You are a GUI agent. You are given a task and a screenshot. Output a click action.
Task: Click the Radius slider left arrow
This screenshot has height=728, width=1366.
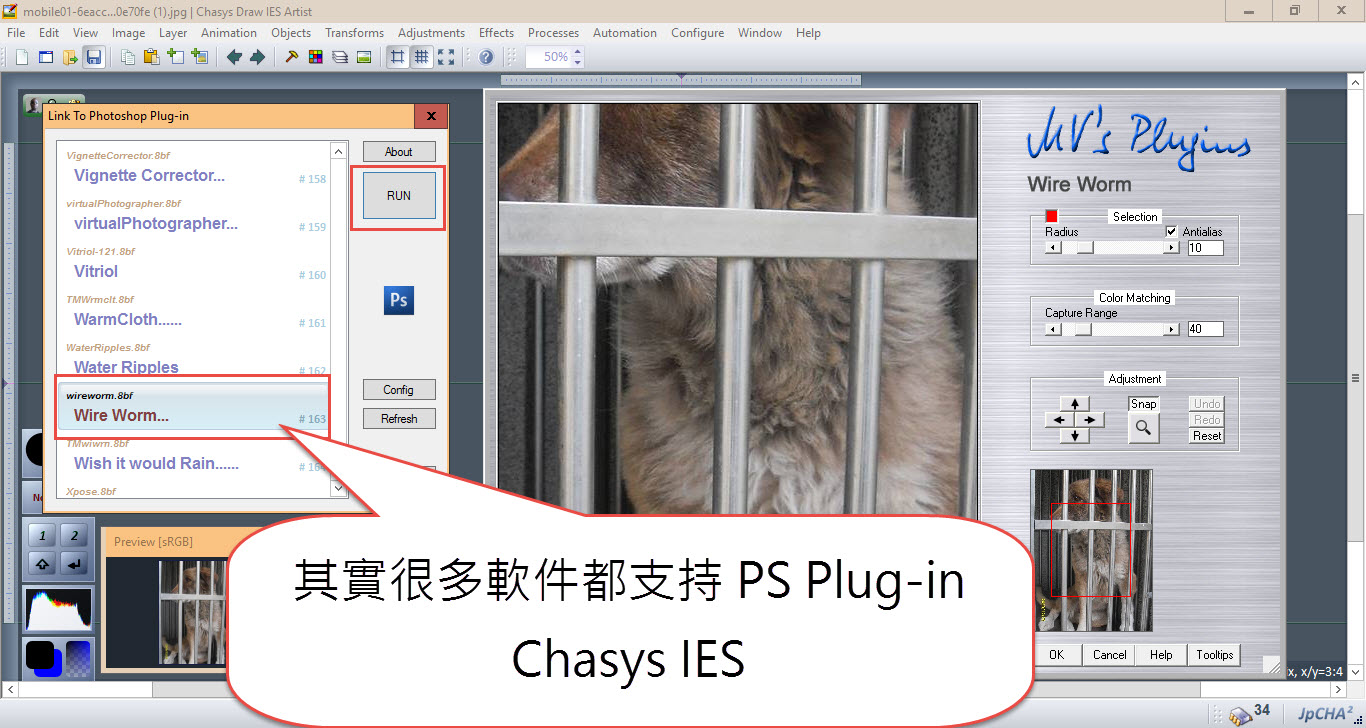point(1052,248)
